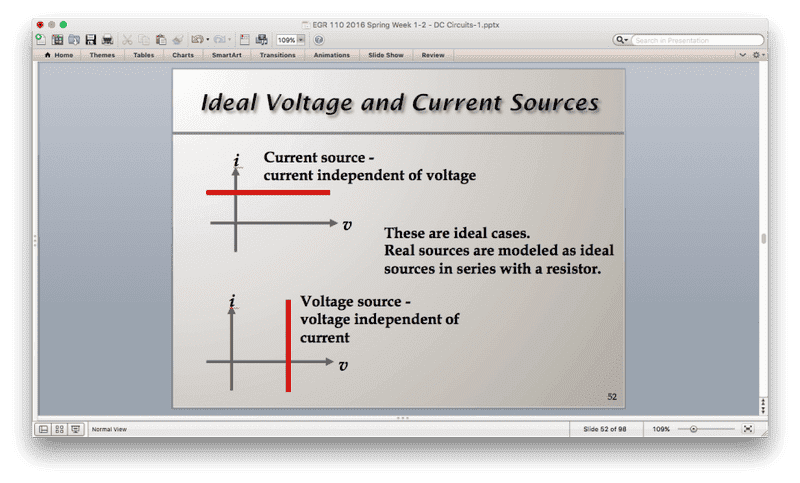Open the Help question mark icon
This screenshot has height=483, width=800.
318,40
